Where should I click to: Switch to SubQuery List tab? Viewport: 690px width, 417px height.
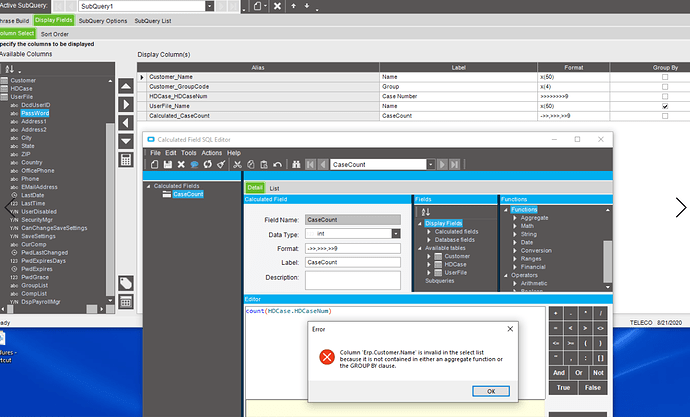pyautogui.click(x=153, y=21)
